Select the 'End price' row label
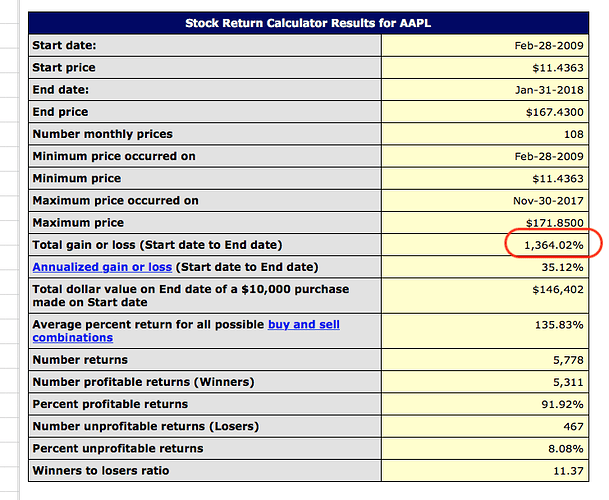The height and width of the screenshot is (500, 609). pyautogui.click(x=60, y=112)
